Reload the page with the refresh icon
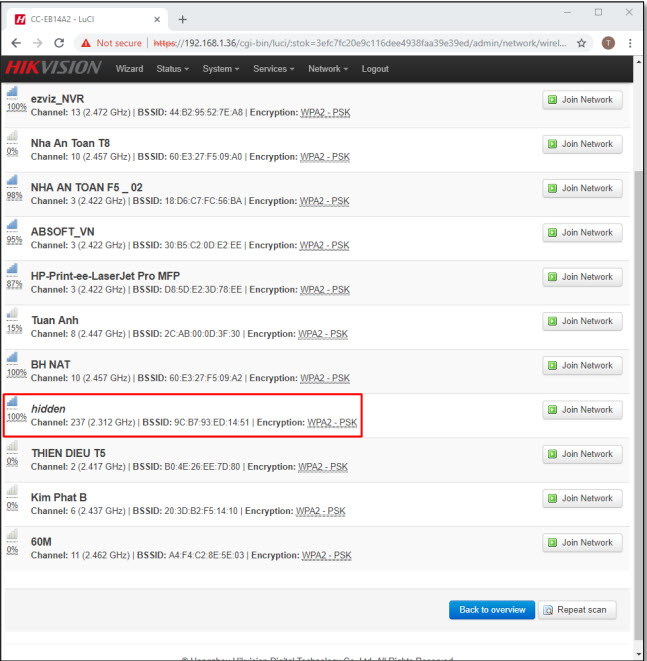This screenshot has height=661, width=647. point(59,43)
